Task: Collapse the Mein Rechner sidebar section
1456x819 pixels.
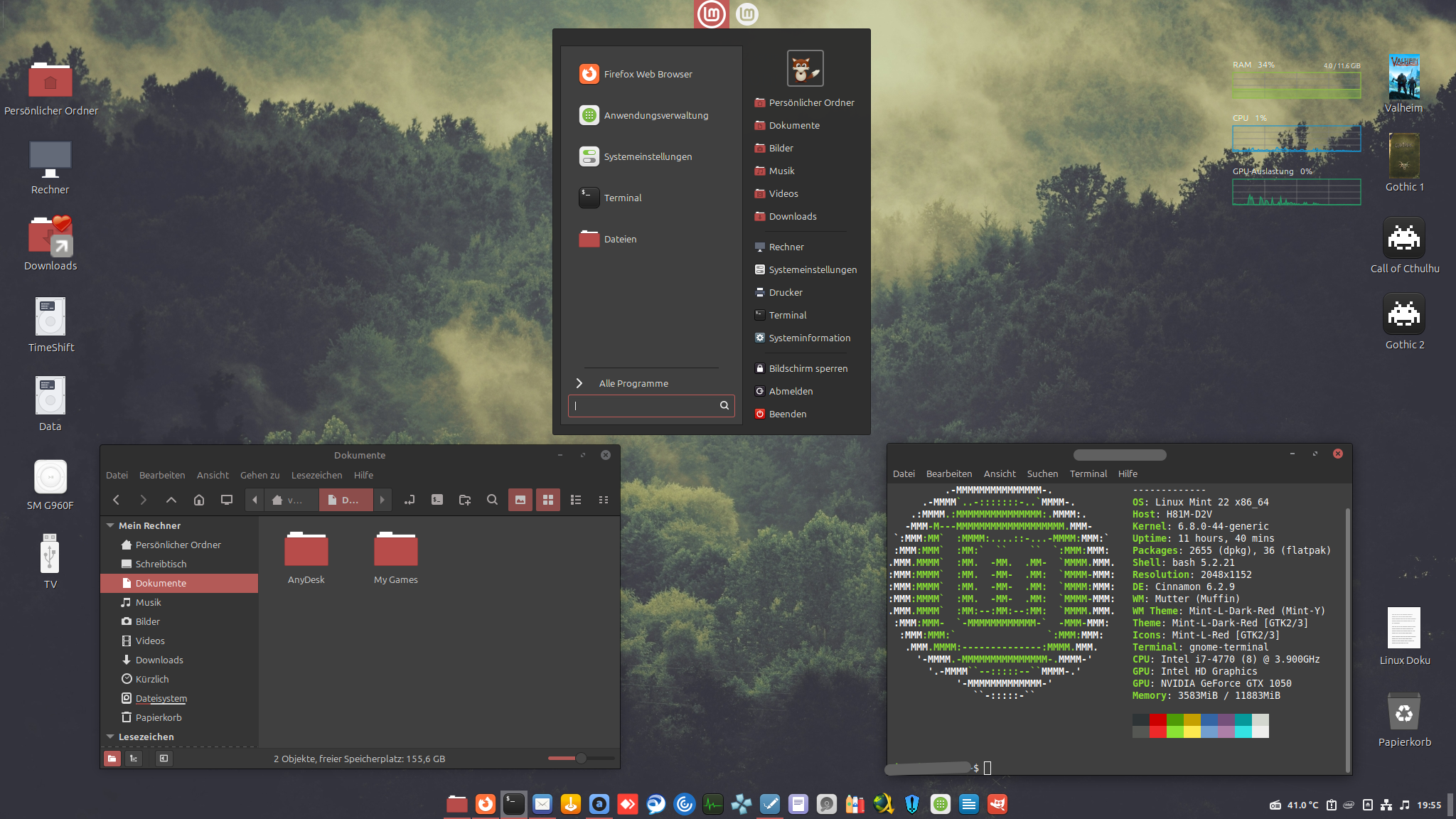Action: tap(110, 525)
